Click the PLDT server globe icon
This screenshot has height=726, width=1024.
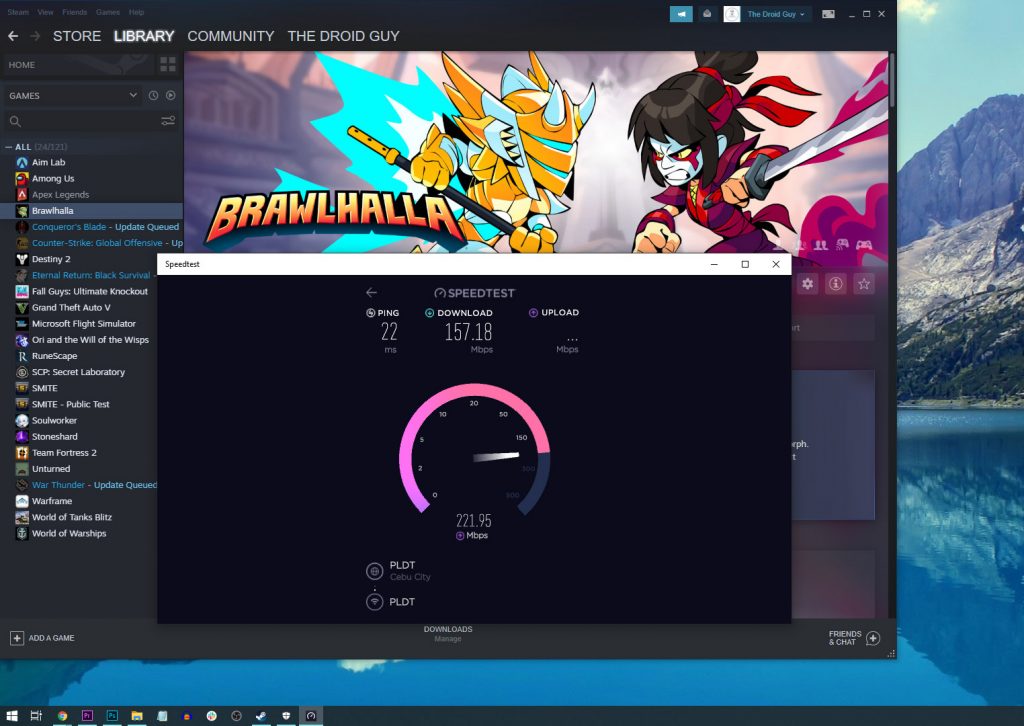374,571
